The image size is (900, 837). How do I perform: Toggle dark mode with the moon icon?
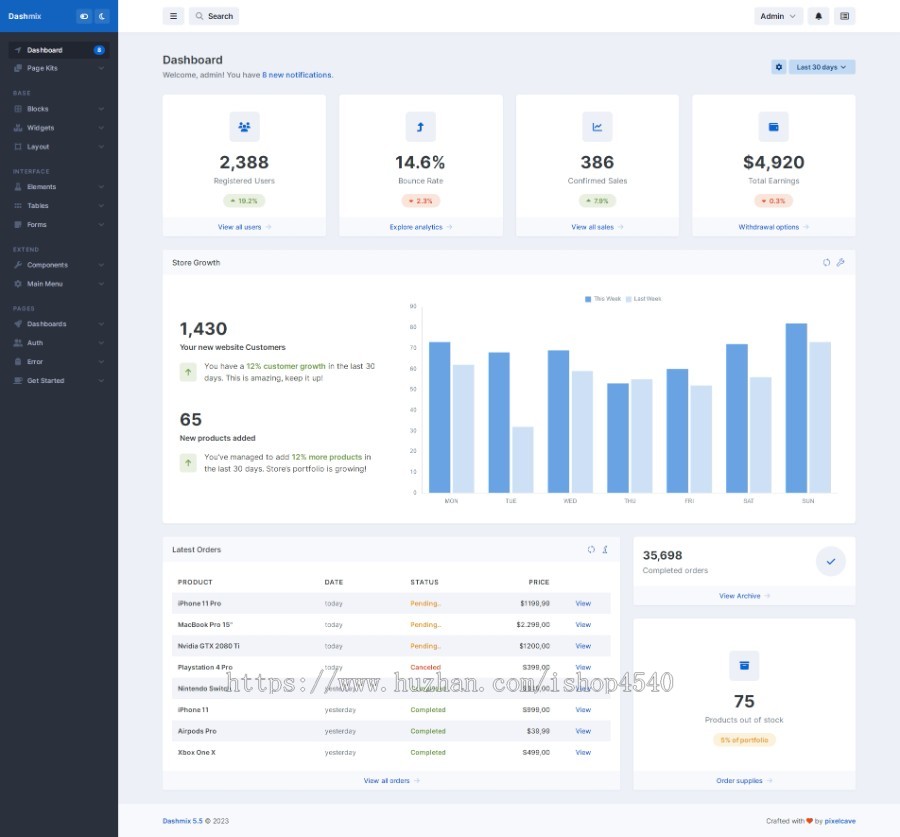pos(102,16)
